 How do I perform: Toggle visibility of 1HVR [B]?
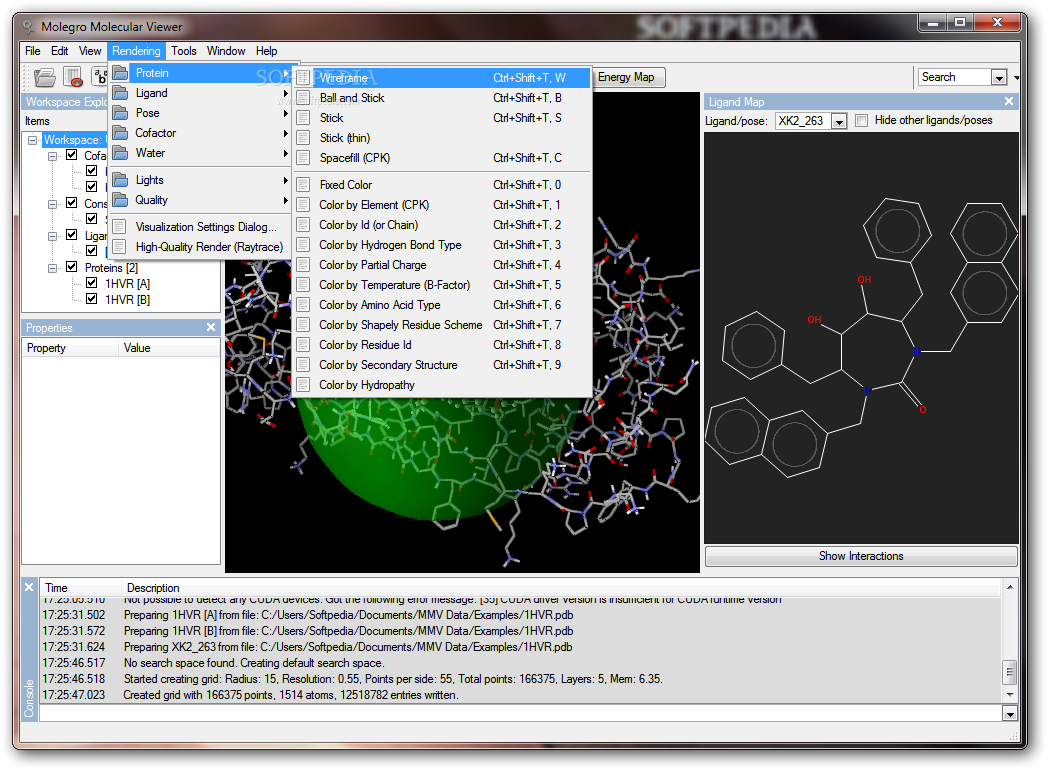pos(92,299)
